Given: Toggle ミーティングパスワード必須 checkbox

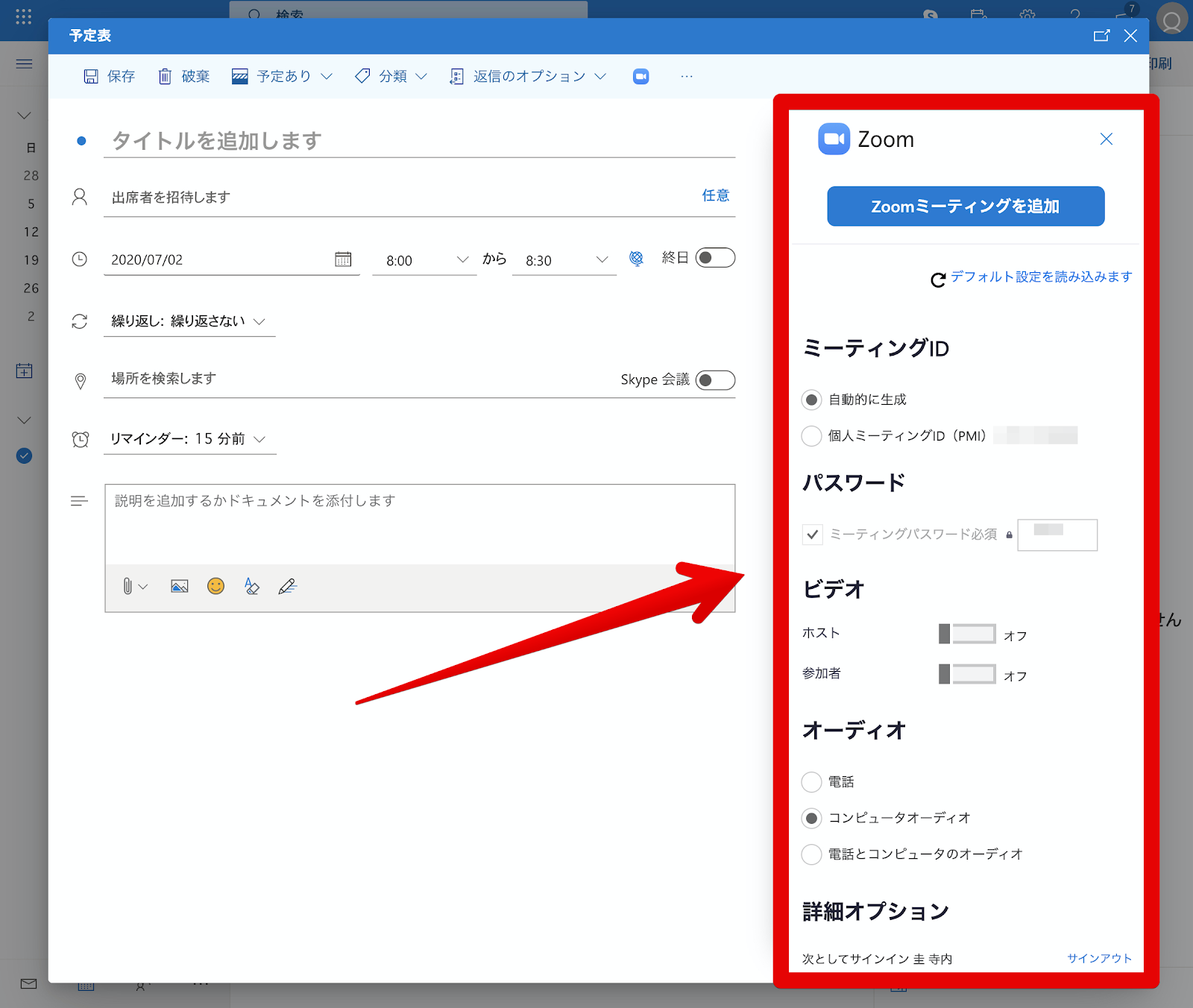Looking at the screenshot, I should point(813,535).
